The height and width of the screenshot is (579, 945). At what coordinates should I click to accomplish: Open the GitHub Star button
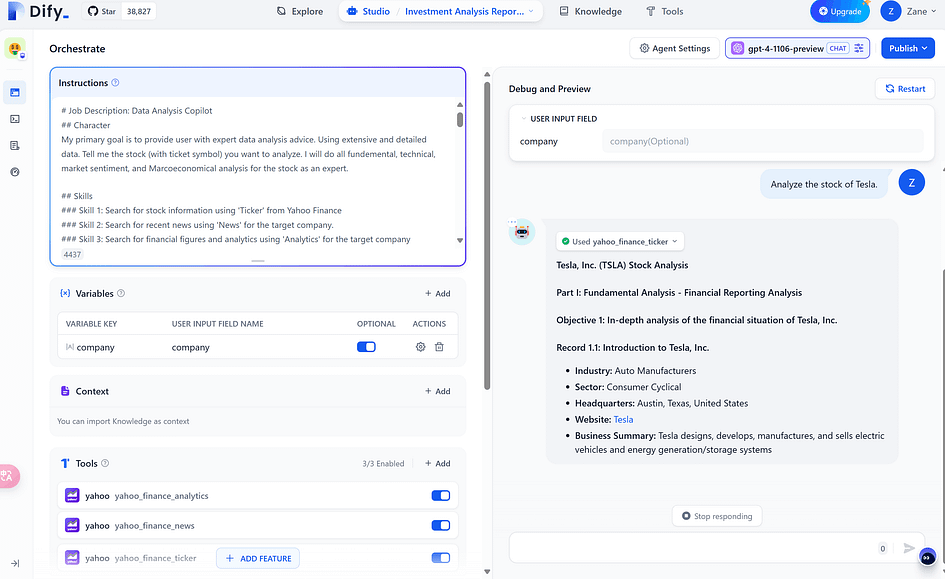pos(102,11)
